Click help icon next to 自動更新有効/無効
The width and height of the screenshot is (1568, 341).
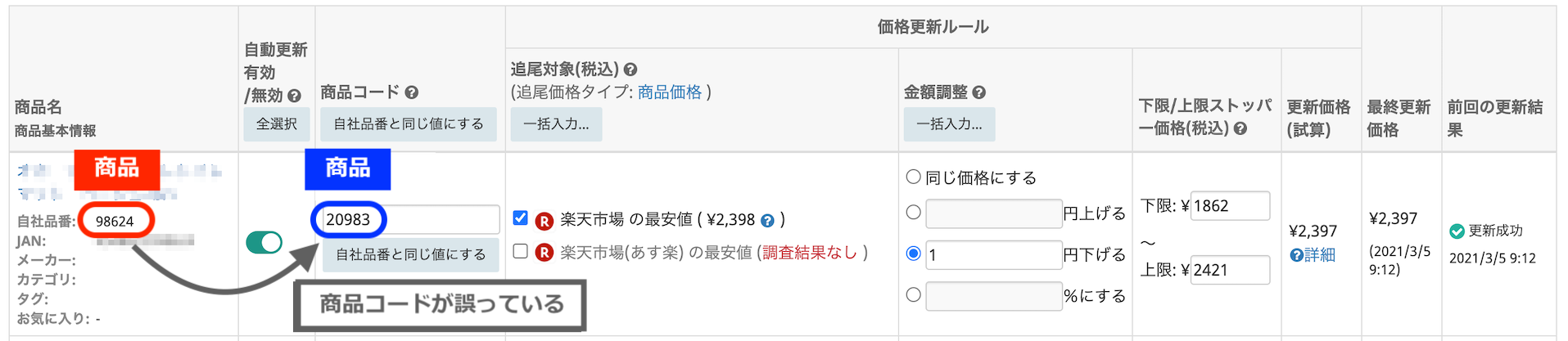295,96
